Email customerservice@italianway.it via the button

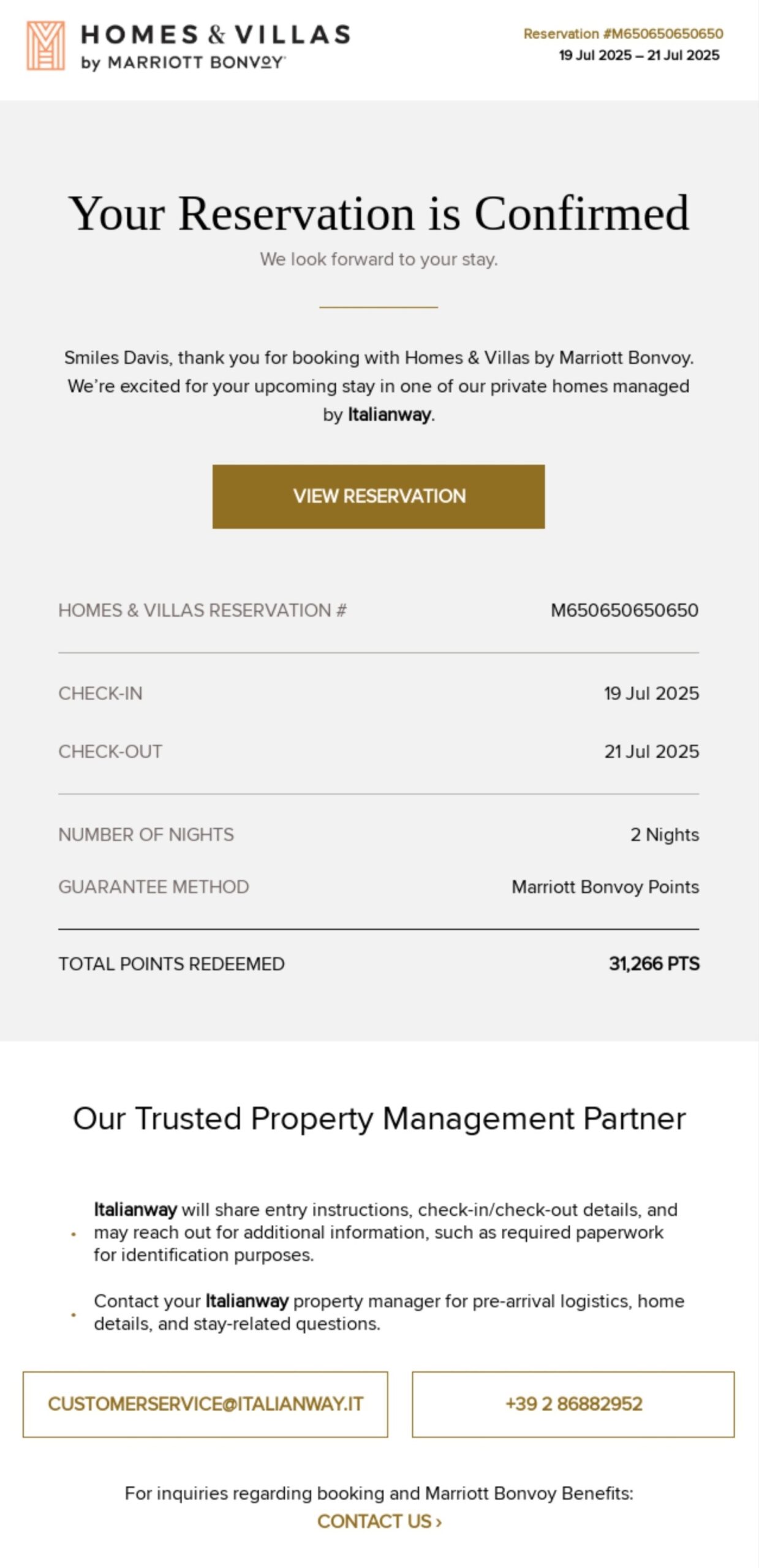point(205,1404)
